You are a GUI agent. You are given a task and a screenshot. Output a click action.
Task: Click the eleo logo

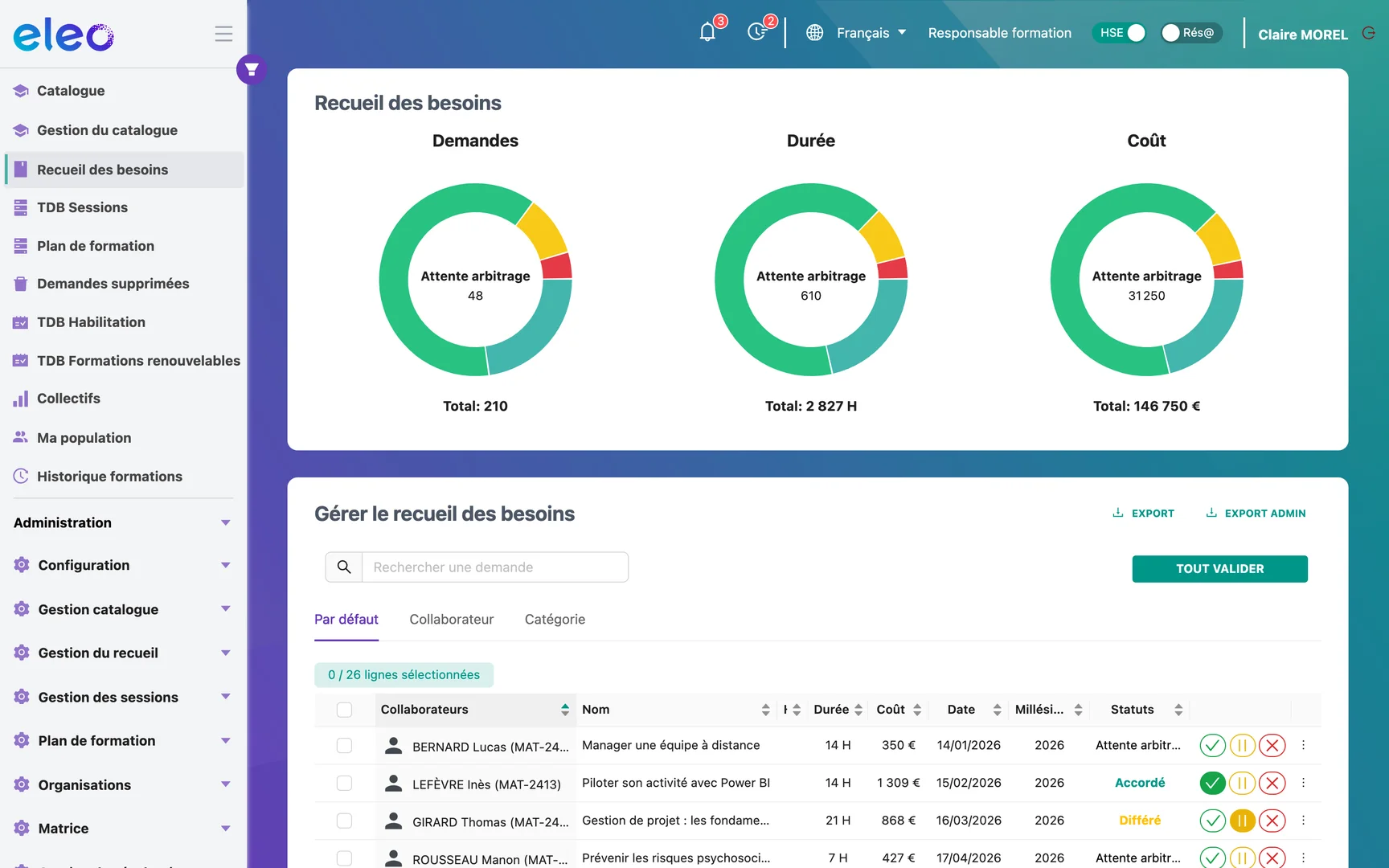64,35
